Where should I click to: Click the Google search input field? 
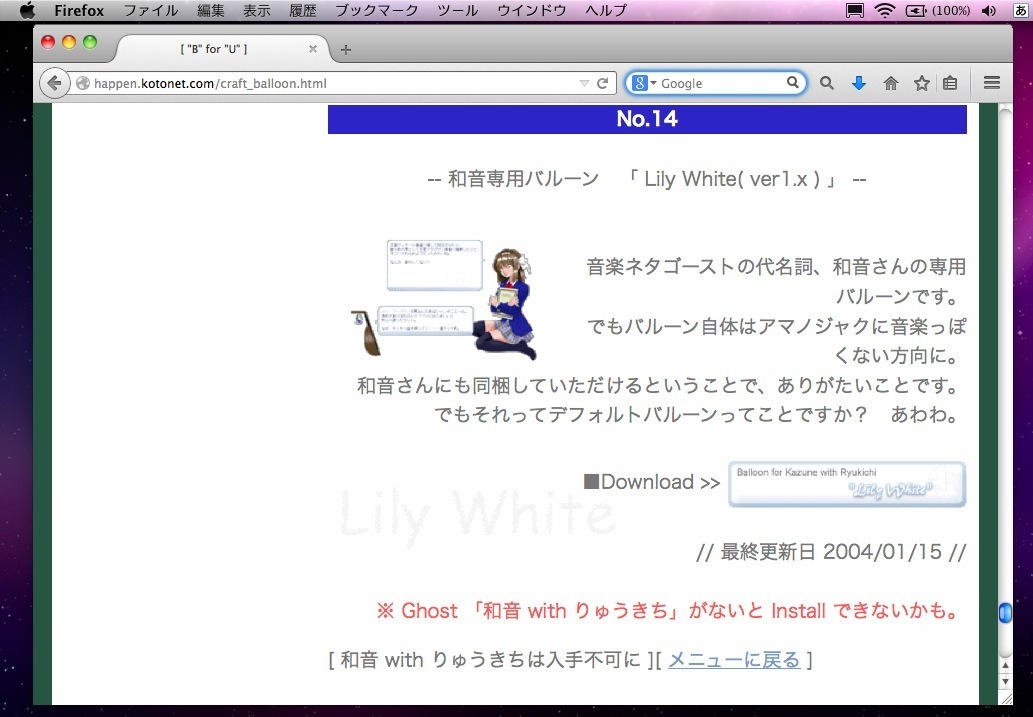point(720,84)
